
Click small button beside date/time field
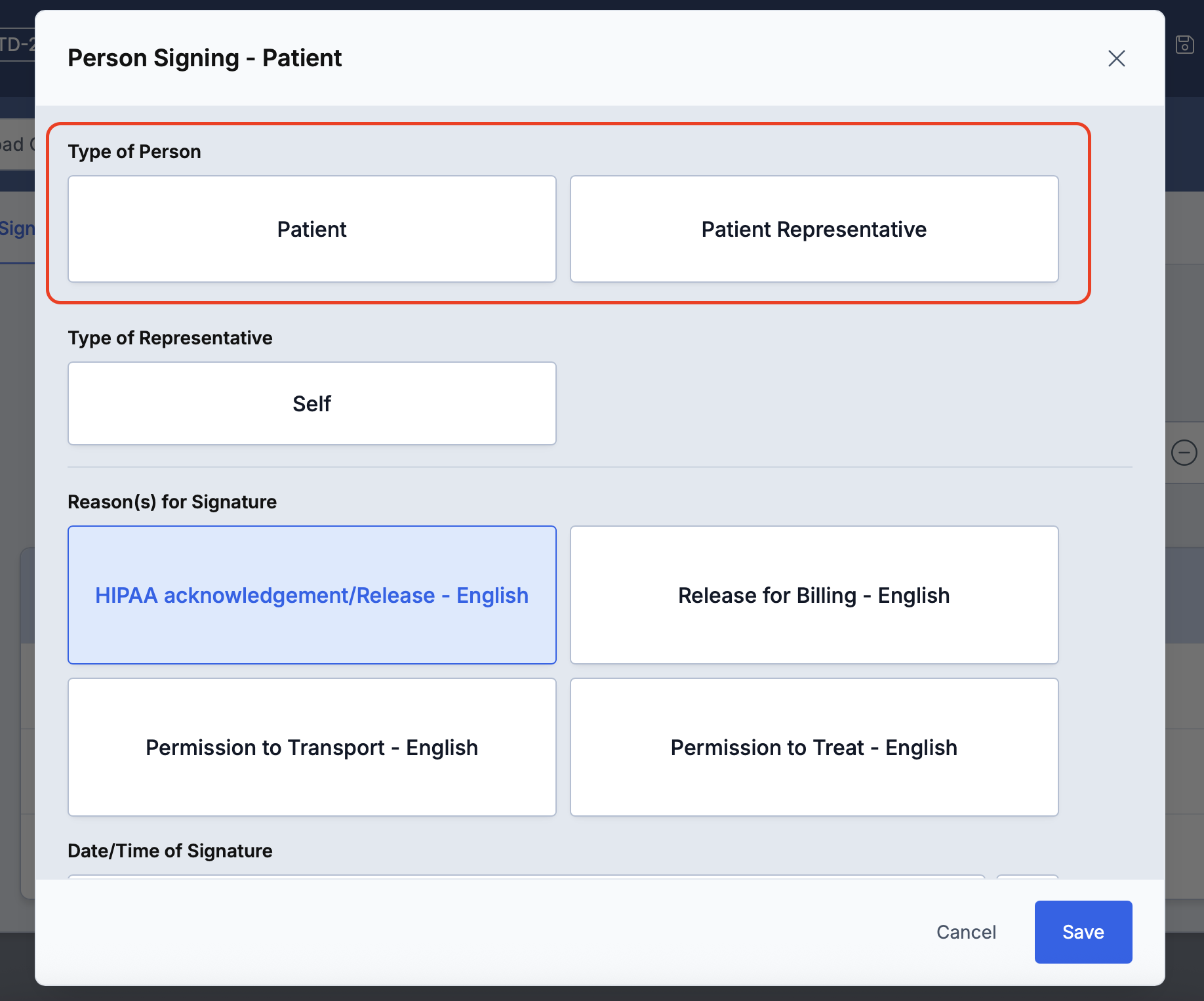click(1027, 876)
